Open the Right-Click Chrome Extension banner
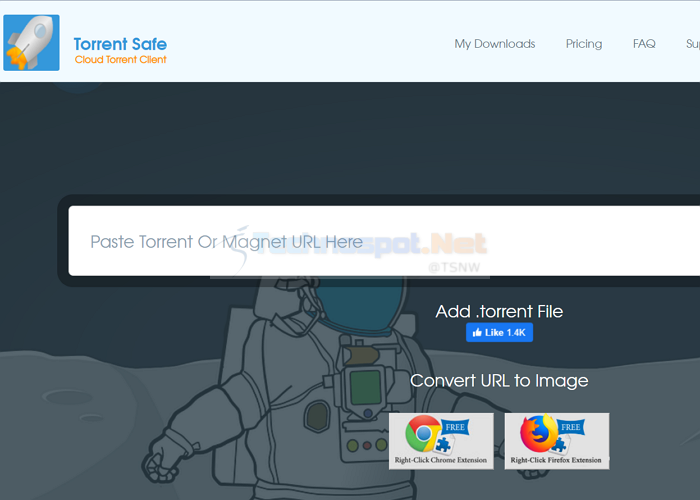Screen dimensions: 700x500 [x=441, y=441]
